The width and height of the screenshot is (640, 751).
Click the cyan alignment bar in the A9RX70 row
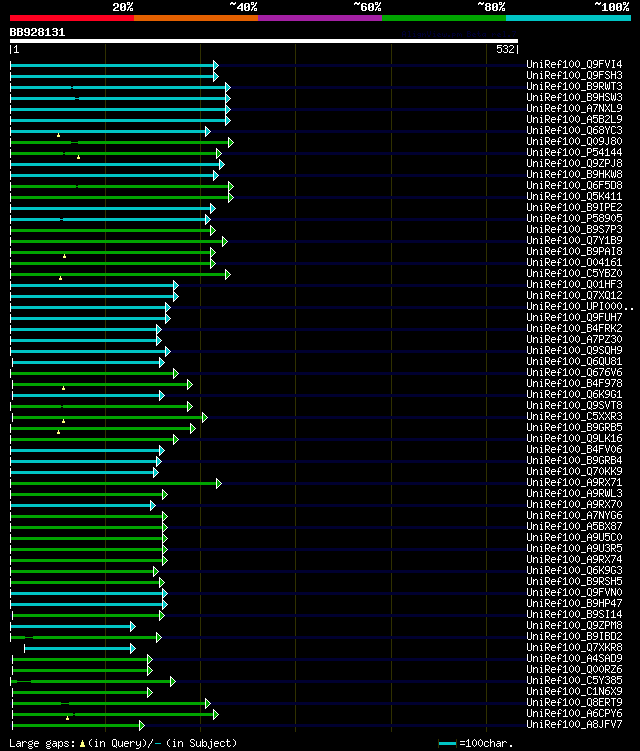click(x=83, y=506)
